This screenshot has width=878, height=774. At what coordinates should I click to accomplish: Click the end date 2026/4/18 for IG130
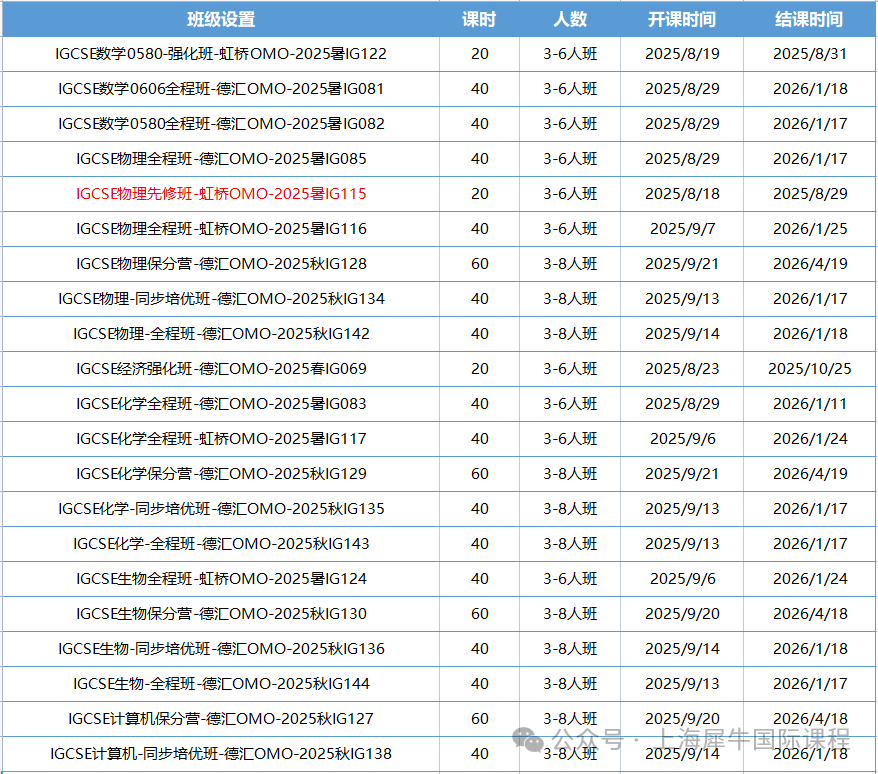(x=810, y=614)
